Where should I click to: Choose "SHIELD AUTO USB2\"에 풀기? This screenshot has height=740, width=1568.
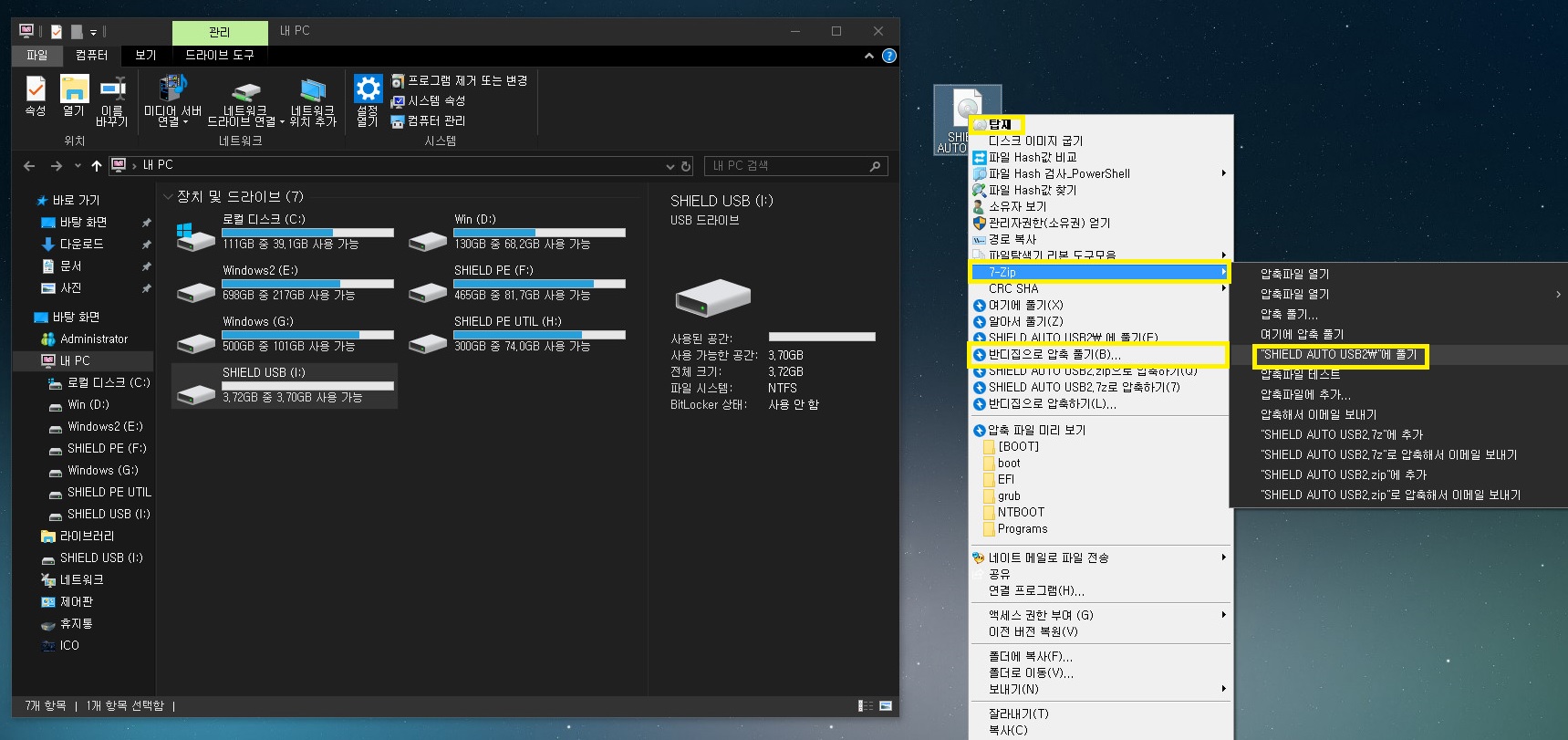pyautogui.click(x=1339, y=354)
